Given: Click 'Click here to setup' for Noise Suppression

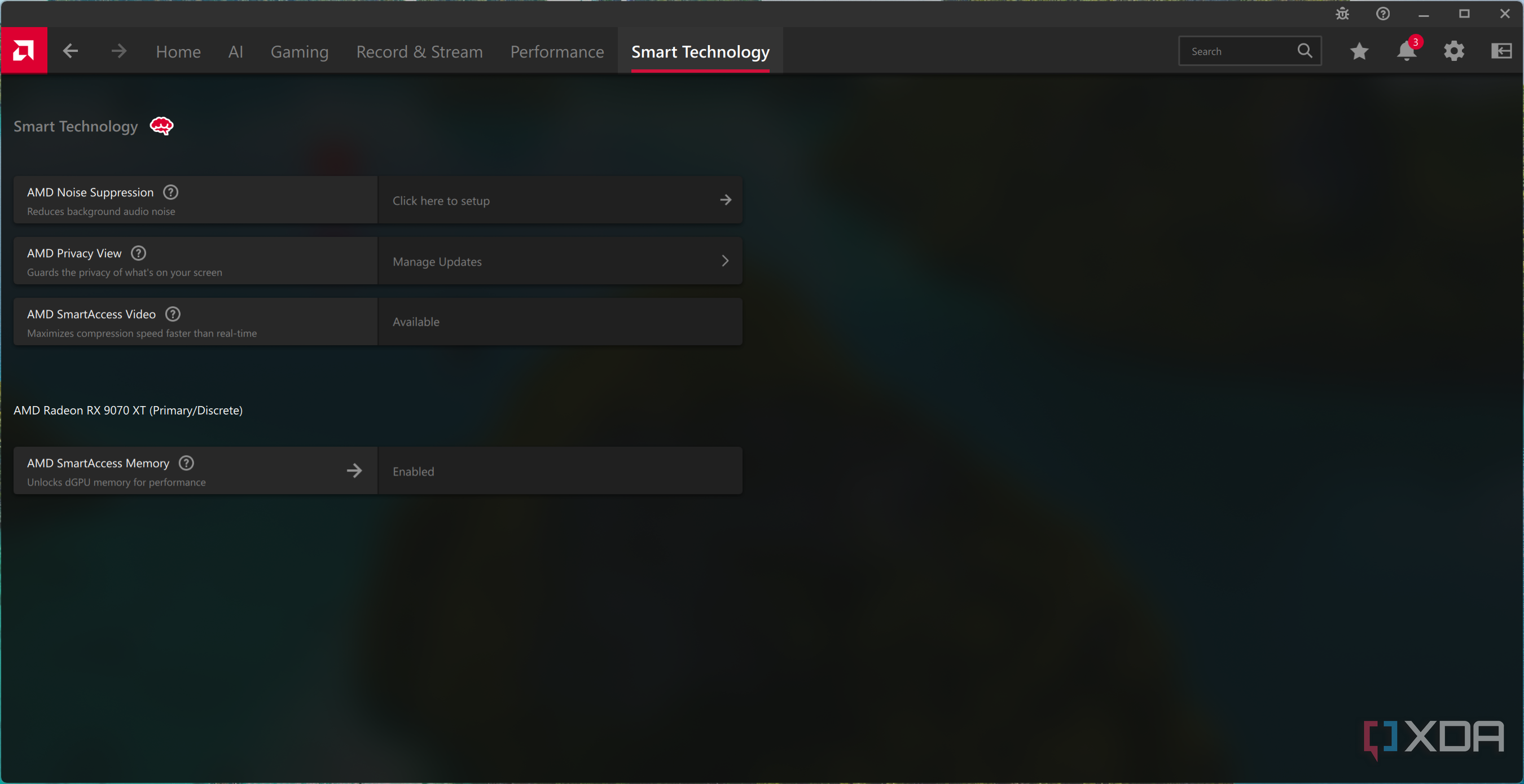Looking at the screenshot, I should click(441, 201).
